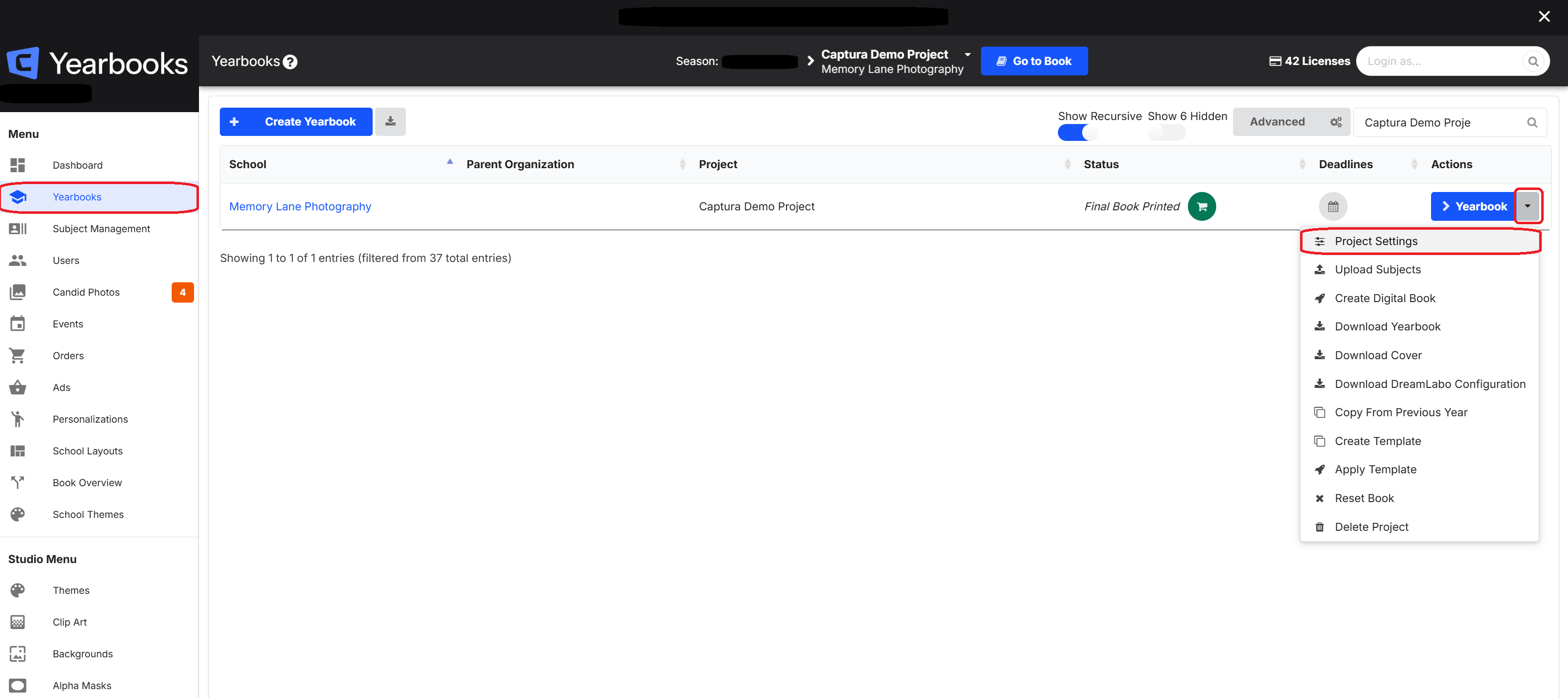The width and height of the screenshot is (1568, 698).
Task: Select Delete Project from the menu
Action: pyautogui.click(x=1420, y=527)
